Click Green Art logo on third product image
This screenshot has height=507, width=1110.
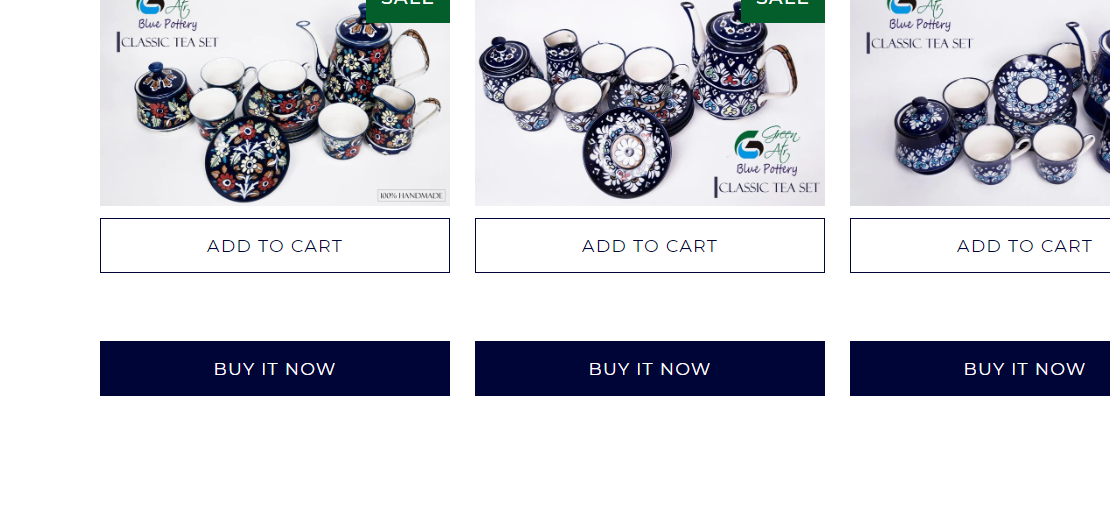click(x=919, y=15)
